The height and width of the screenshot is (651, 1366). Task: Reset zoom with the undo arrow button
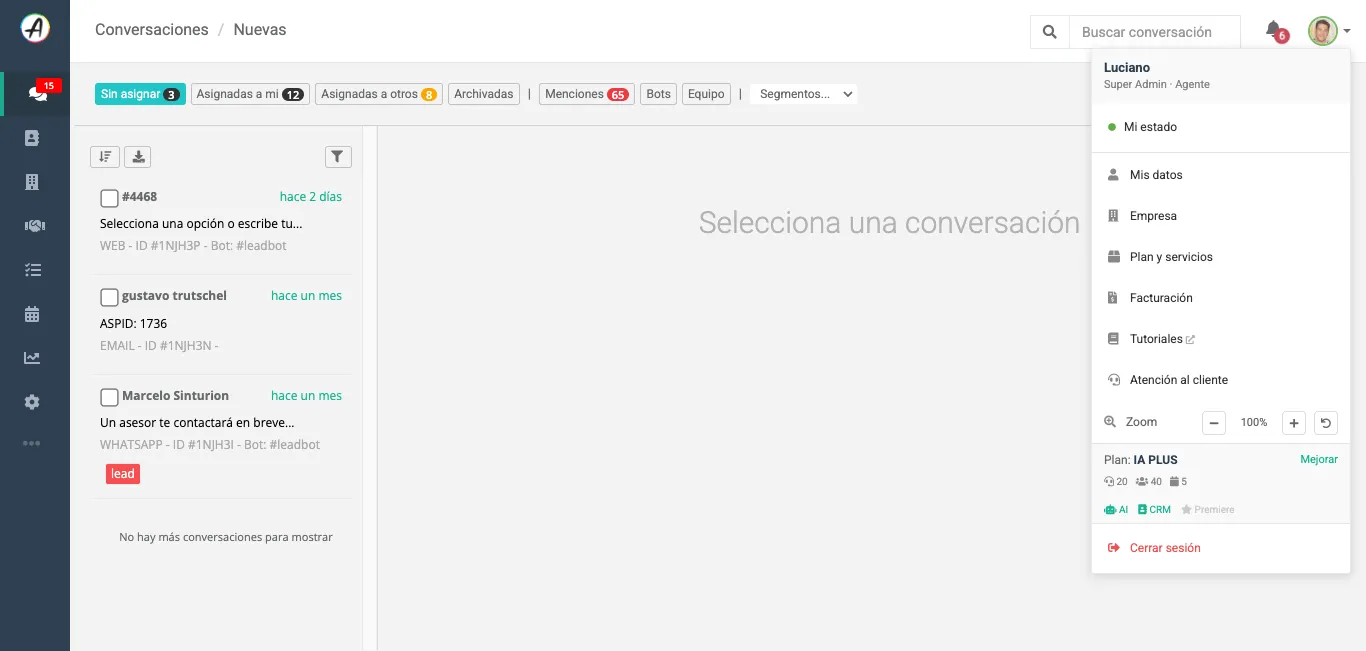pyautogui.click(x=1325, y=423)
